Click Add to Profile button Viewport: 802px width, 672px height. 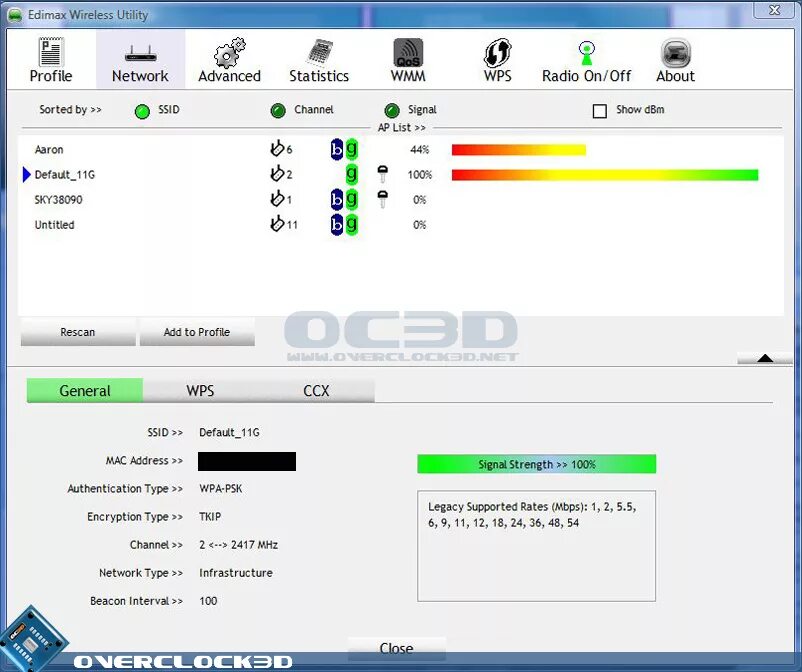[x=197, y=332]
